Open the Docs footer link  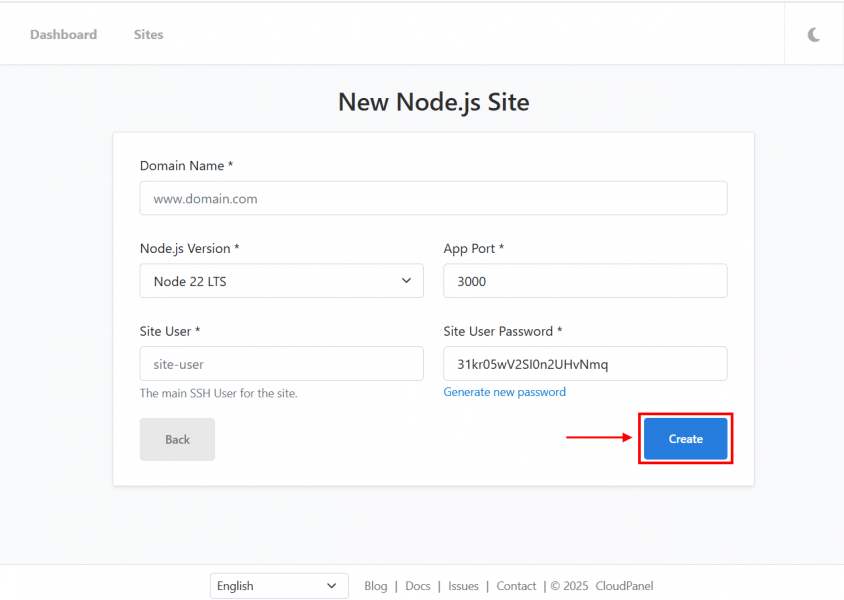tap(418, 585)
